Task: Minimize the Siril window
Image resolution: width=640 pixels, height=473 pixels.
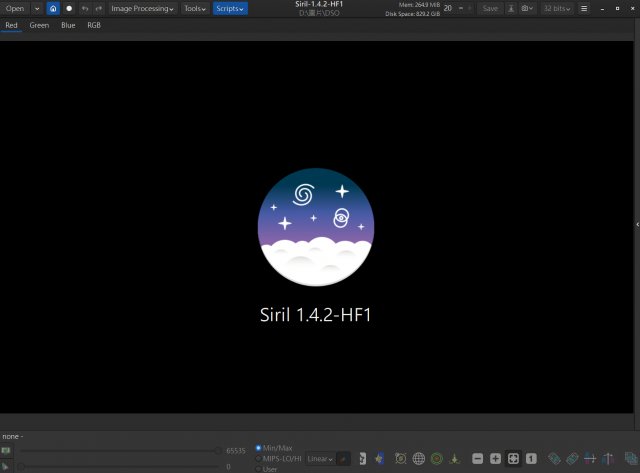Action: [x=602, y=8]
